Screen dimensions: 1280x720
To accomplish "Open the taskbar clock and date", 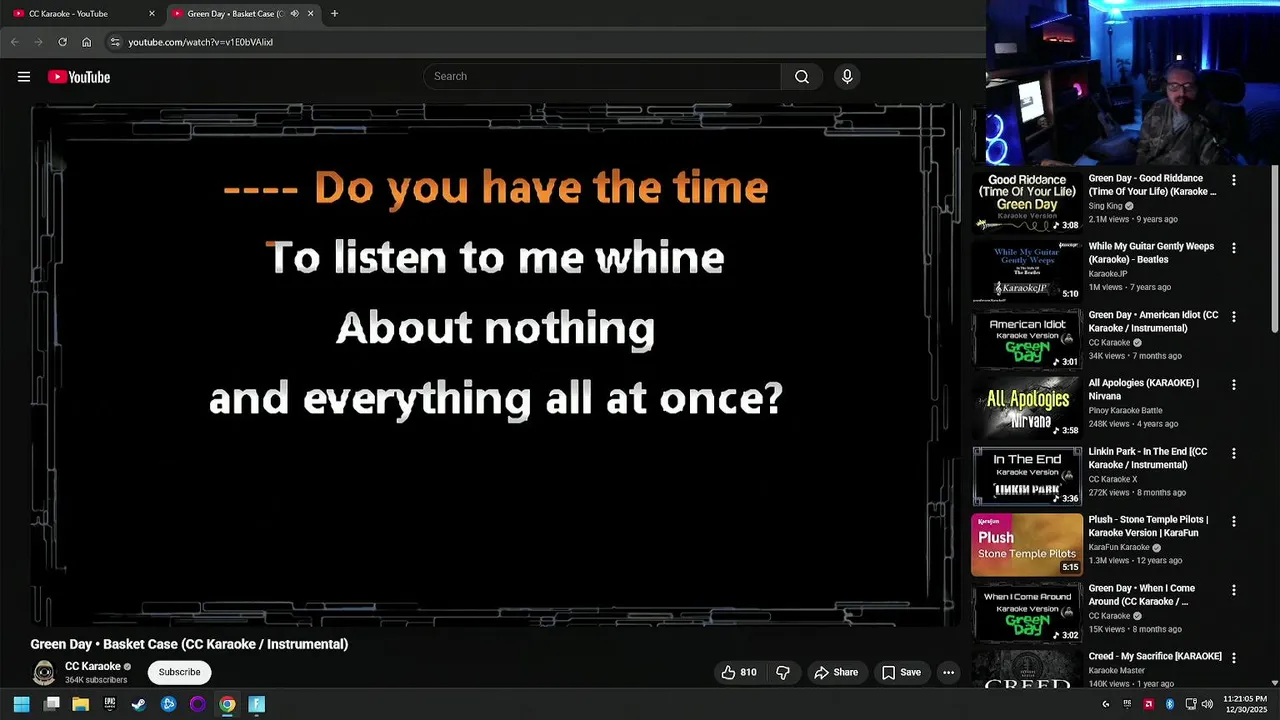I will click(1245, 704).
